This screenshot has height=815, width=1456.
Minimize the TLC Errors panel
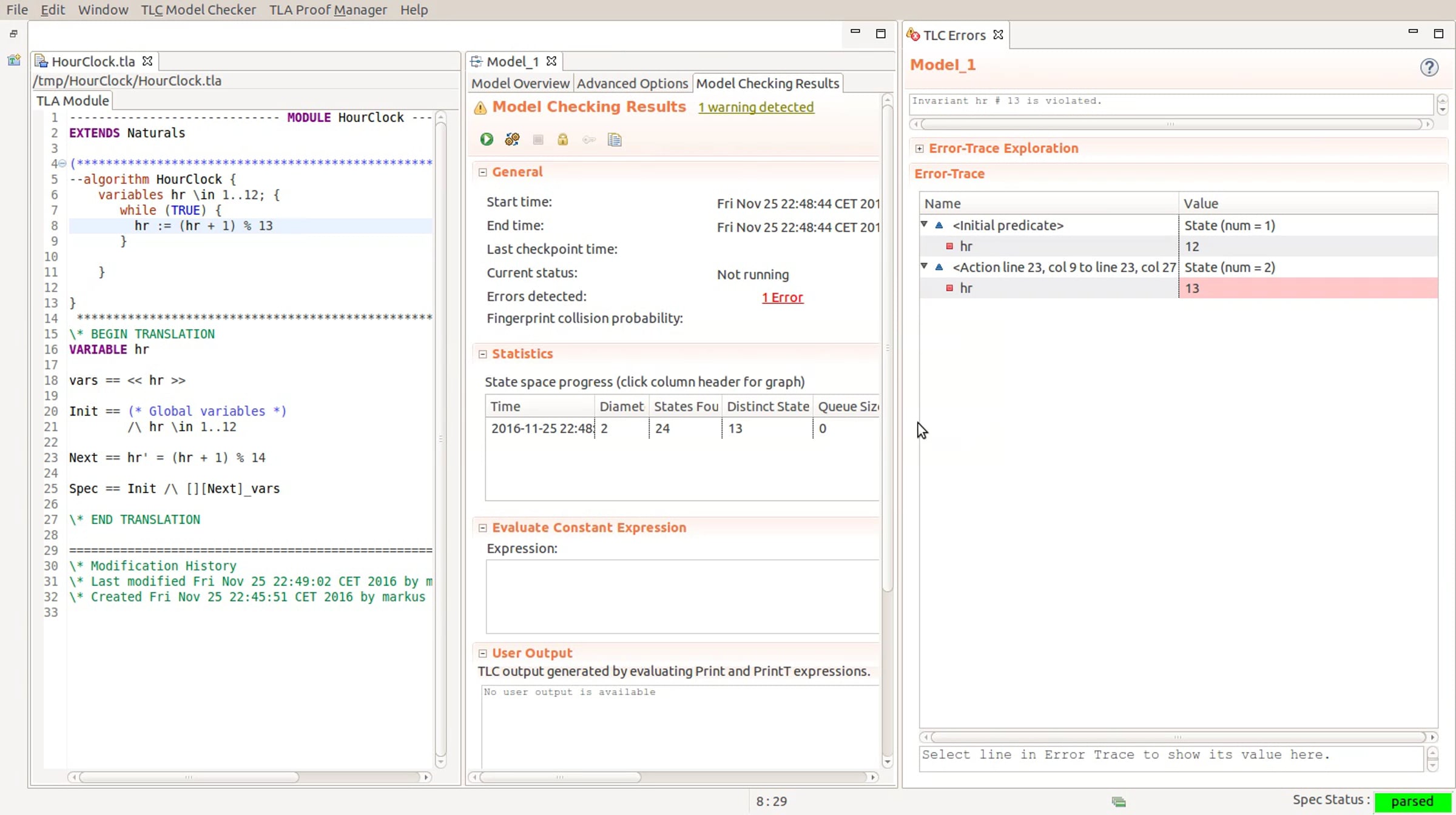coord(1413,32)
